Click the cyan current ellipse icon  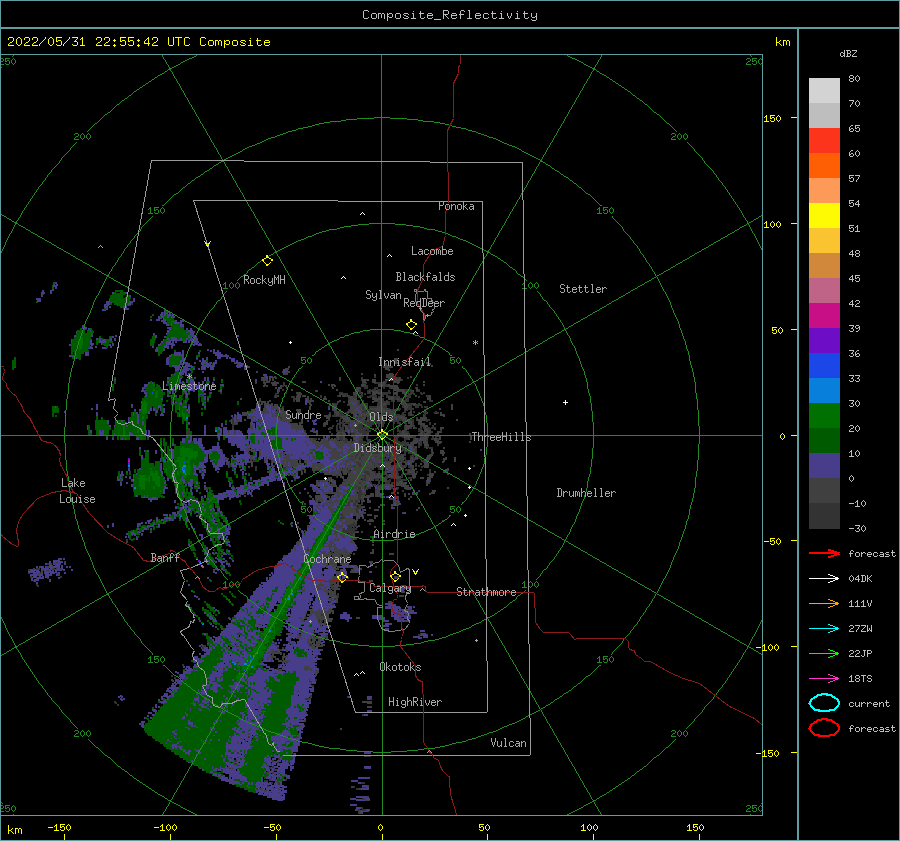pos(824,703)
